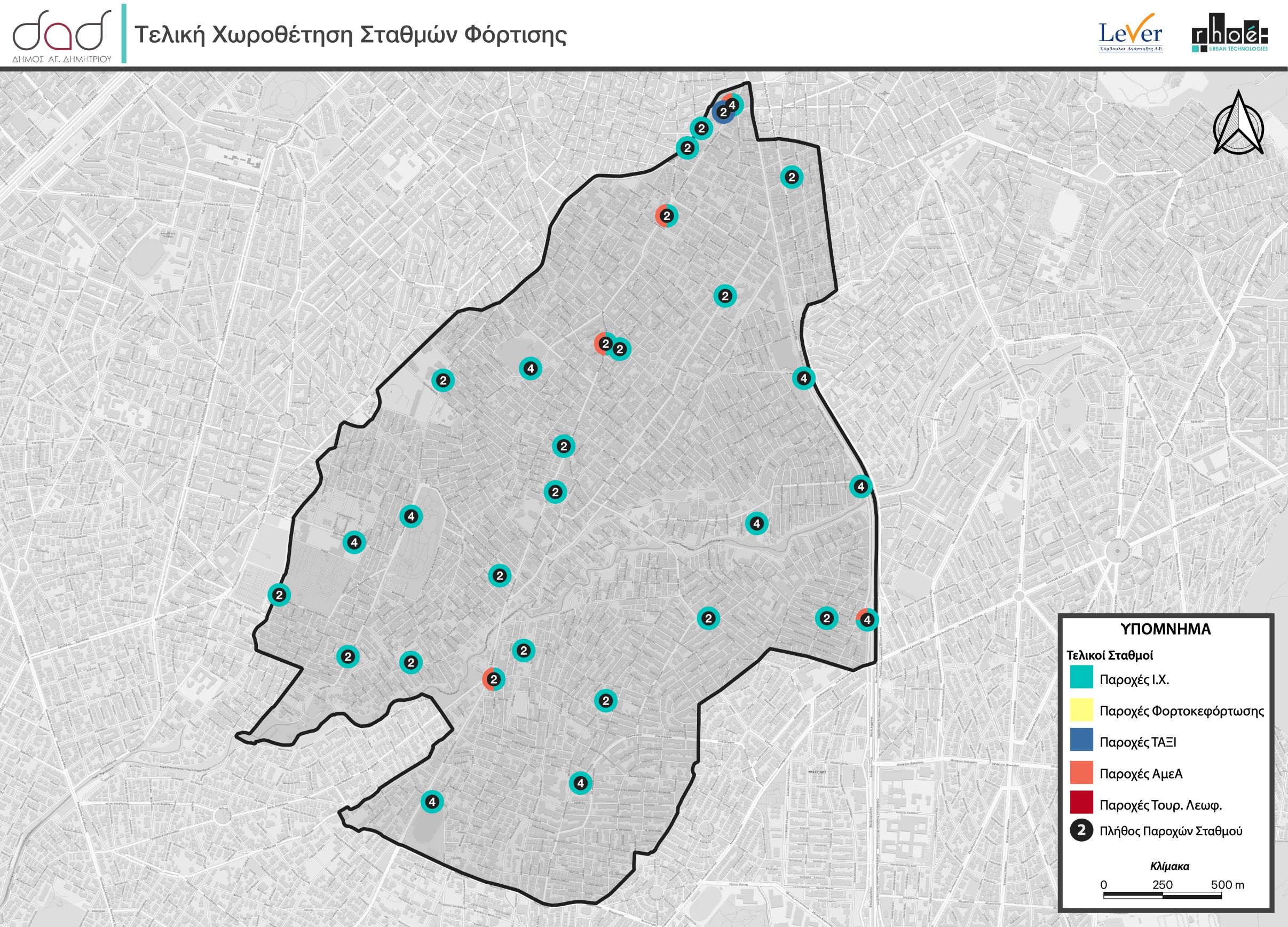Click the yellow Παροχές Φορτοκεφόρτωσης swatch

(x=1081, y=711)
